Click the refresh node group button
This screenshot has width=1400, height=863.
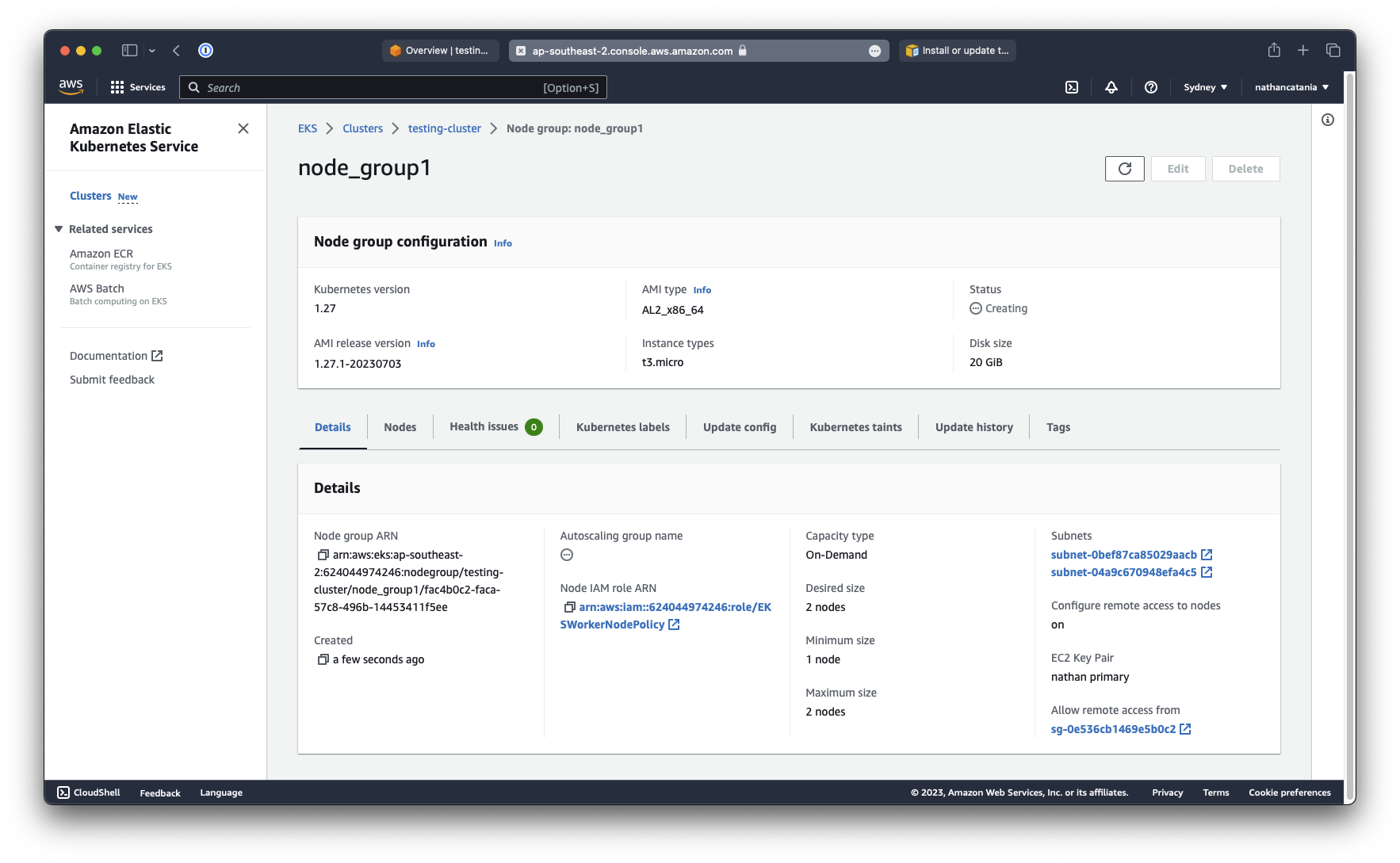click(1124, 169)
